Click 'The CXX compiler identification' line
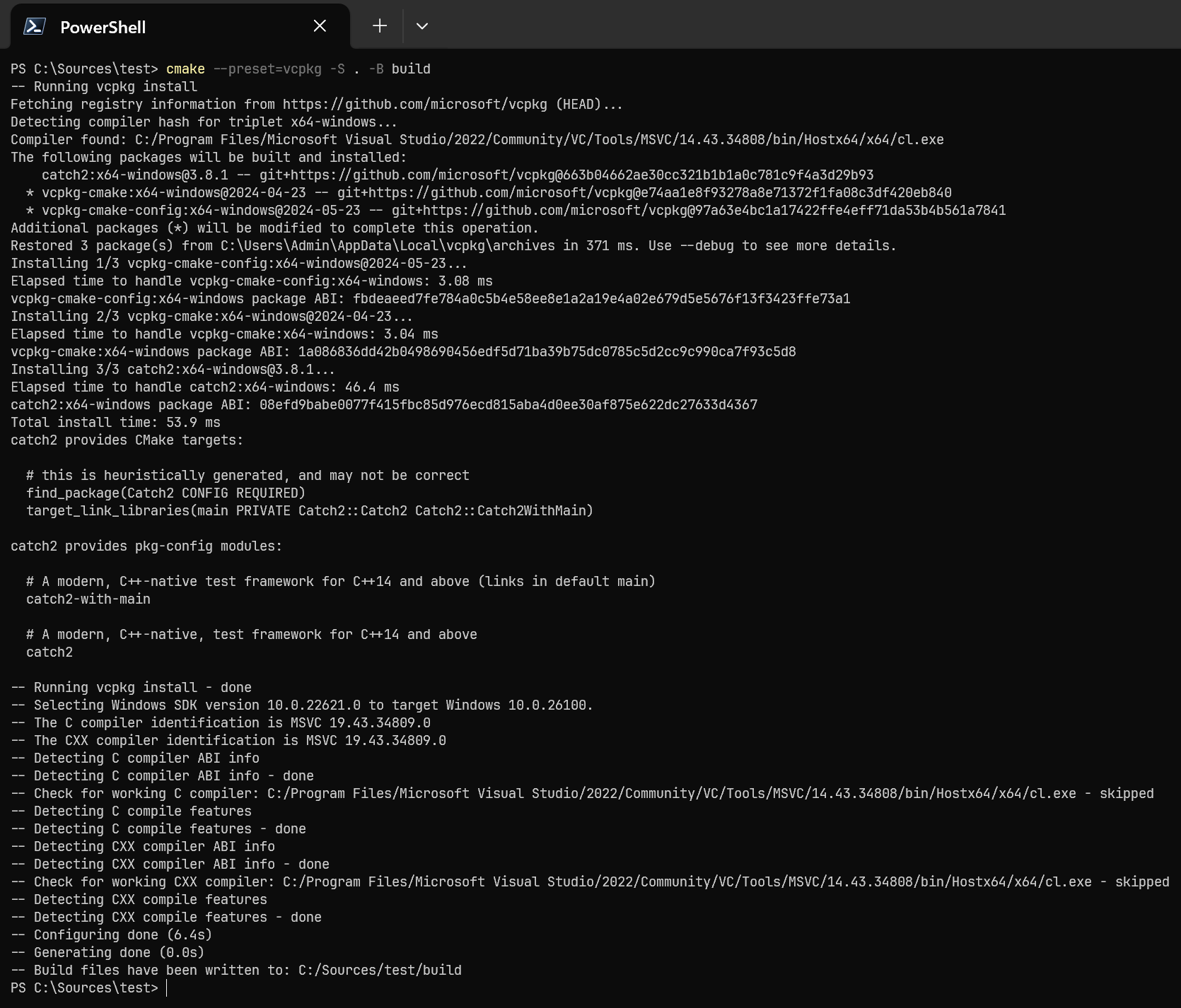The width and height of the screenshot is (1181, 1008). point(228,741)
